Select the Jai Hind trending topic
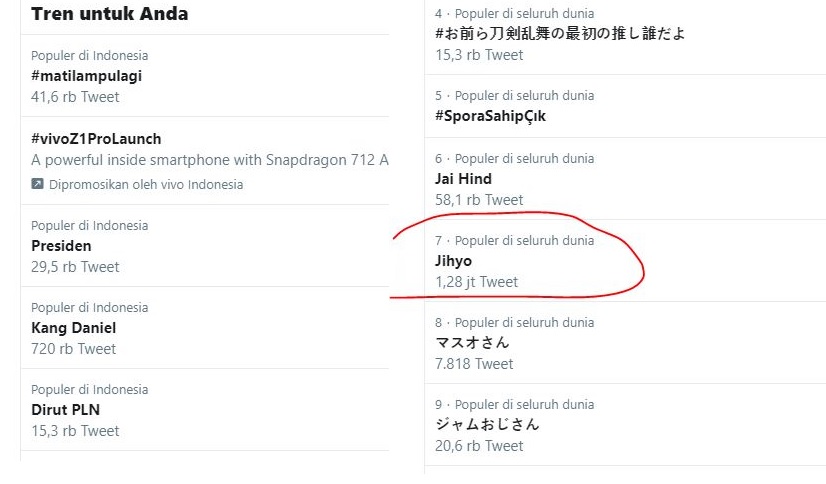Viewport: 826px width, 484px height. pyautogui.click(x=463, y=179)
